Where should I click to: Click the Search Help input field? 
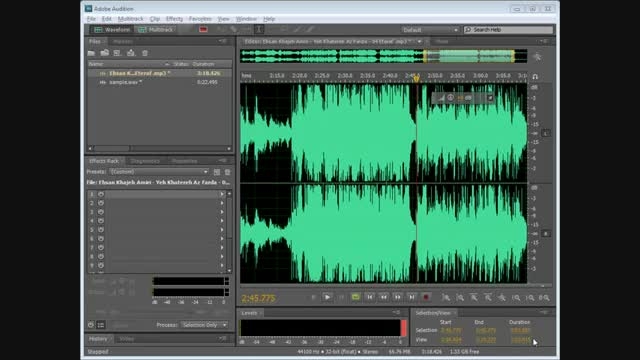(x=509, y=30)
